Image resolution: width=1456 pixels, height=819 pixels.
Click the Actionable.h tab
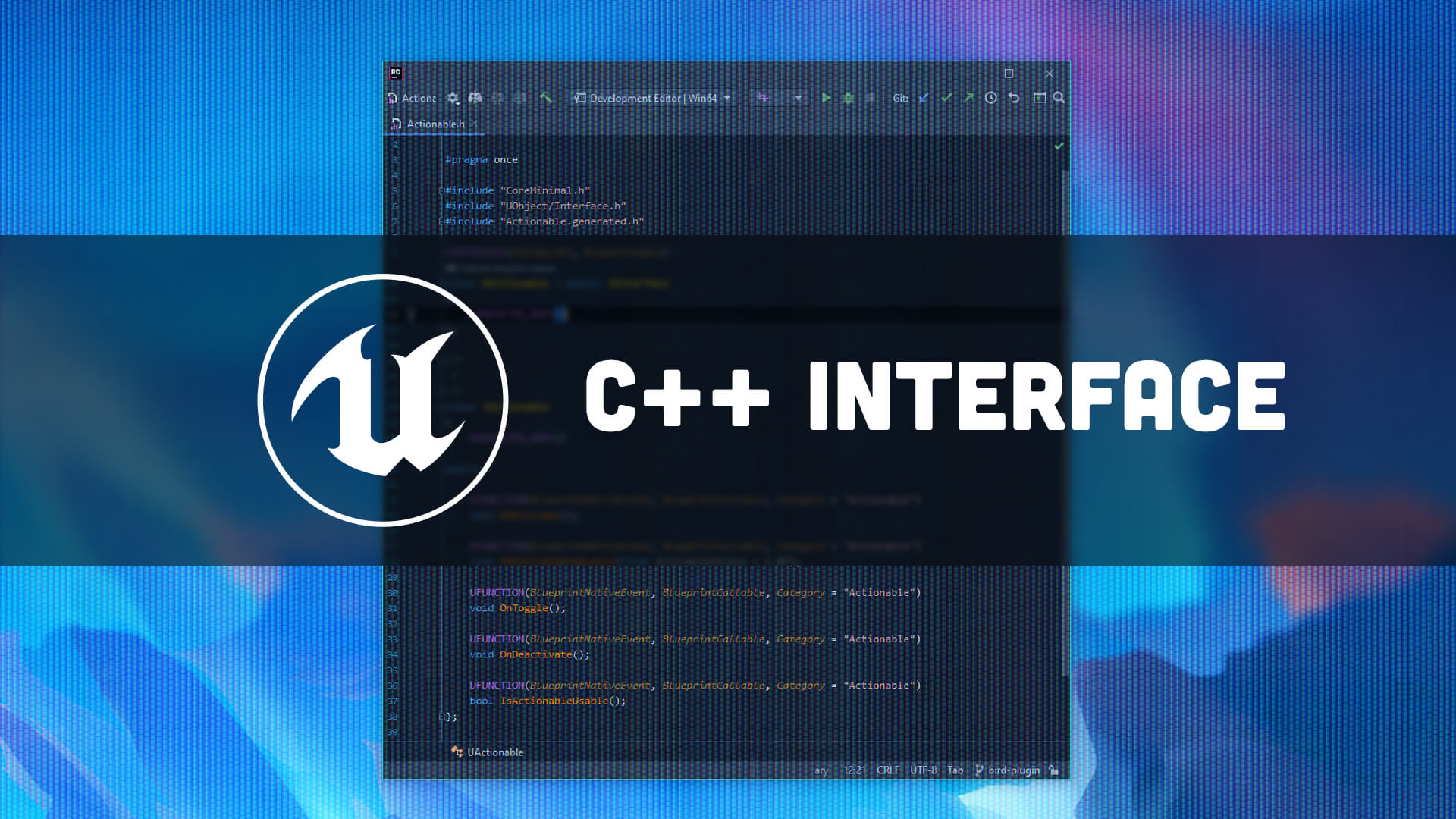436,123
